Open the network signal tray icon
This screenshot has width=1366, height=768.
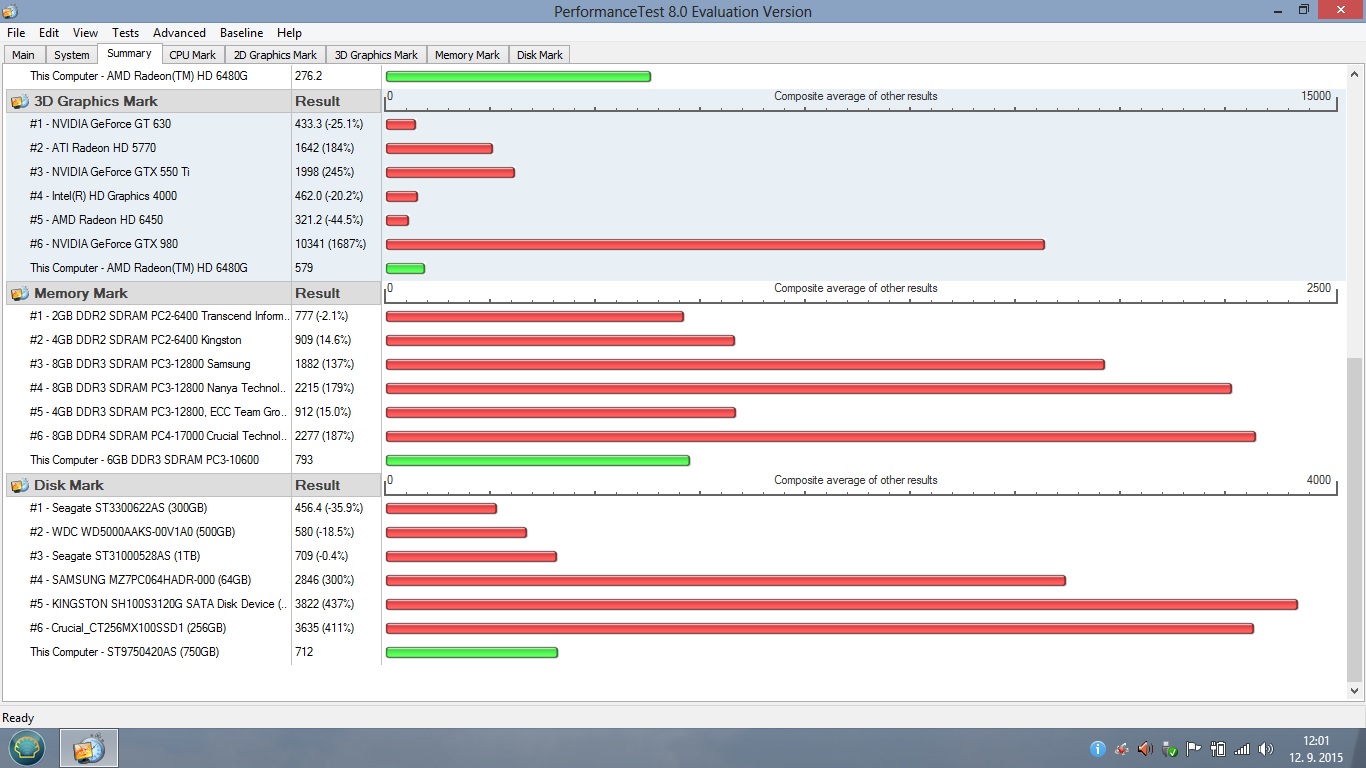(1242, 748)
